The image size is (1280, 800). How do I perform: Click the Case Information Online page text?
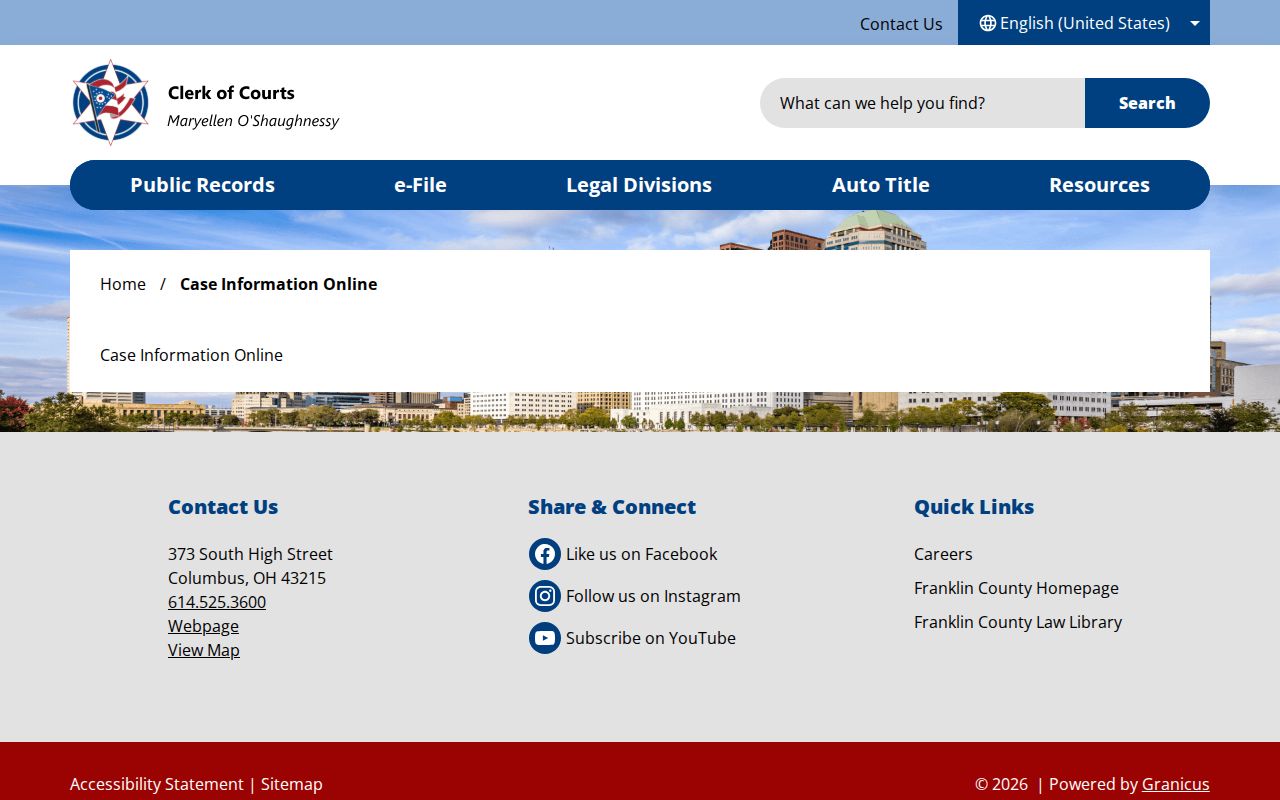(x=191, y=355)
